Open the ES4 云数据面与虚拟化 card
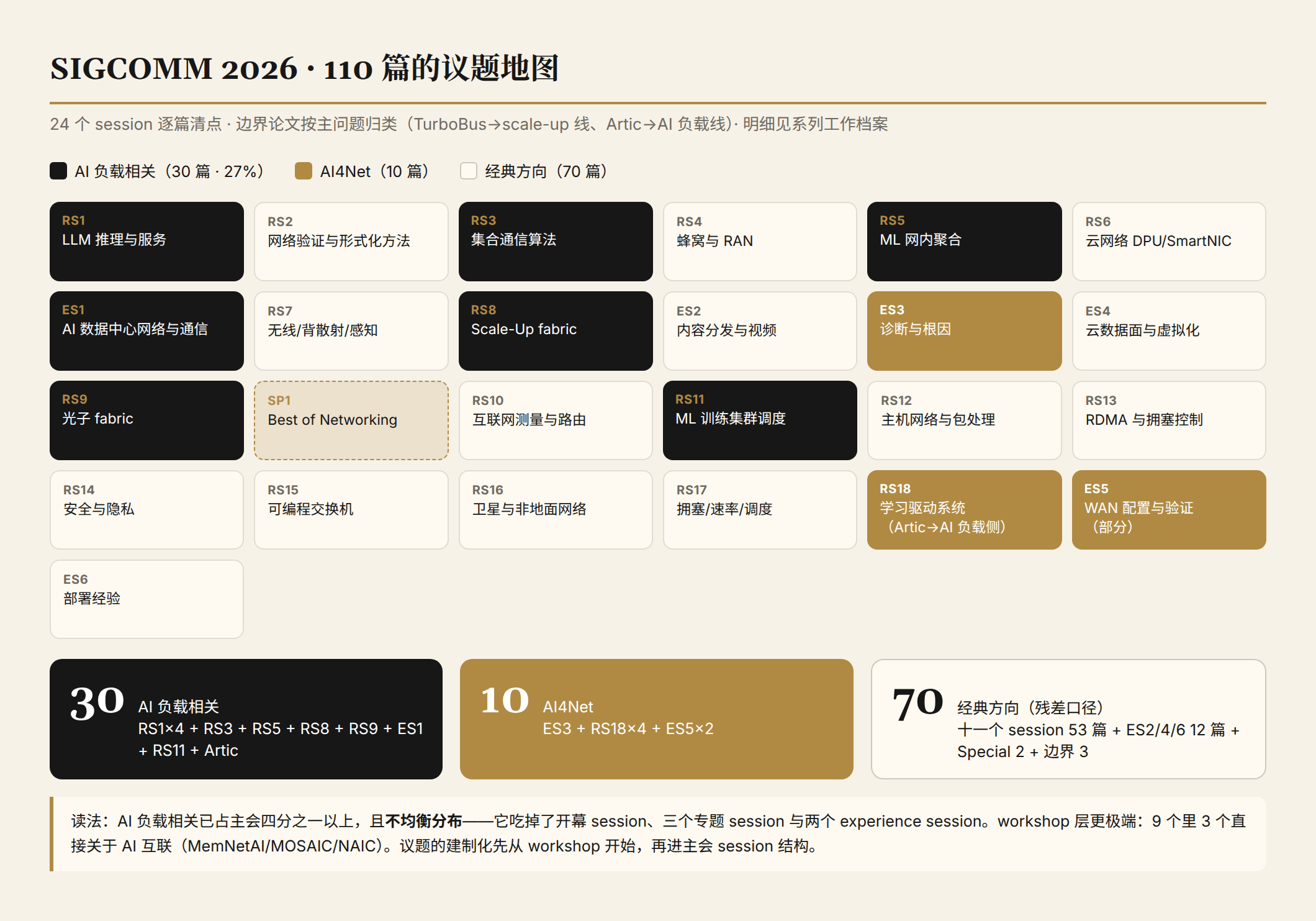The height and width of the screenshot is (921, 1316). click(x=1169, y=331)
